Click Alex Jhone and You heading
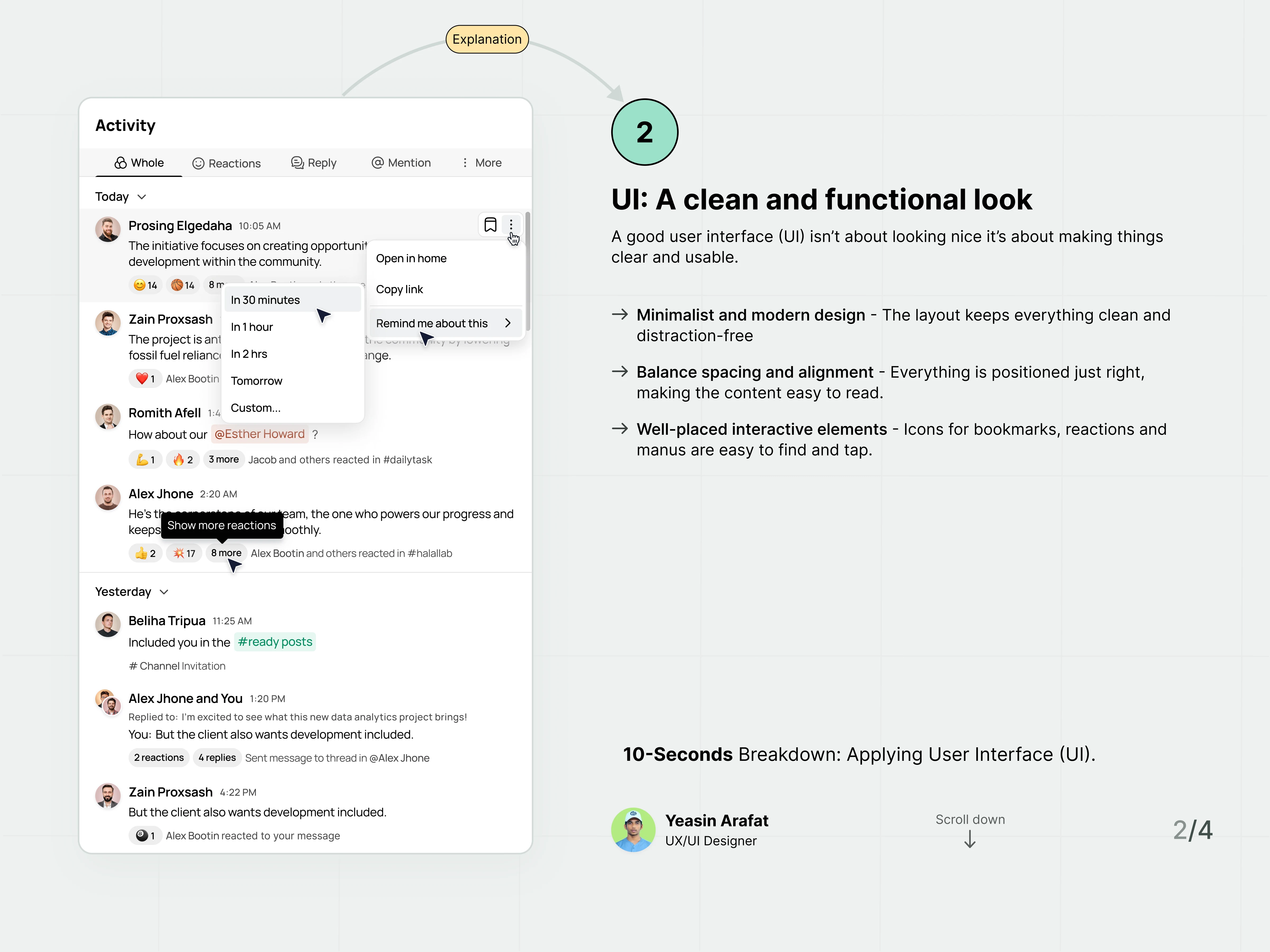The height and width of the screenshot is (952, 1270). [185, 698]
